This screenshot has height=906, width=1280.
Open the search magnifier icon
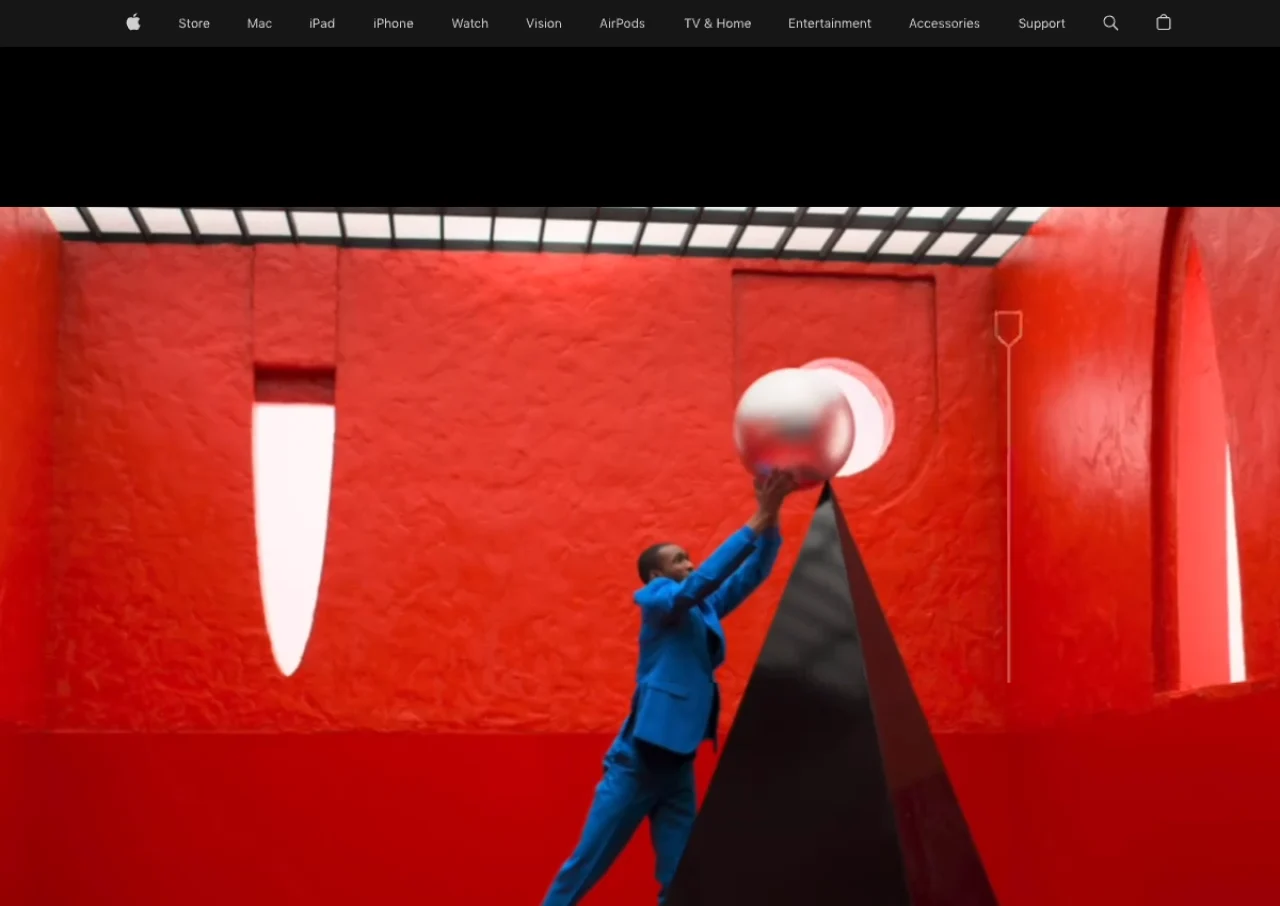click(x=1110, y=23)
